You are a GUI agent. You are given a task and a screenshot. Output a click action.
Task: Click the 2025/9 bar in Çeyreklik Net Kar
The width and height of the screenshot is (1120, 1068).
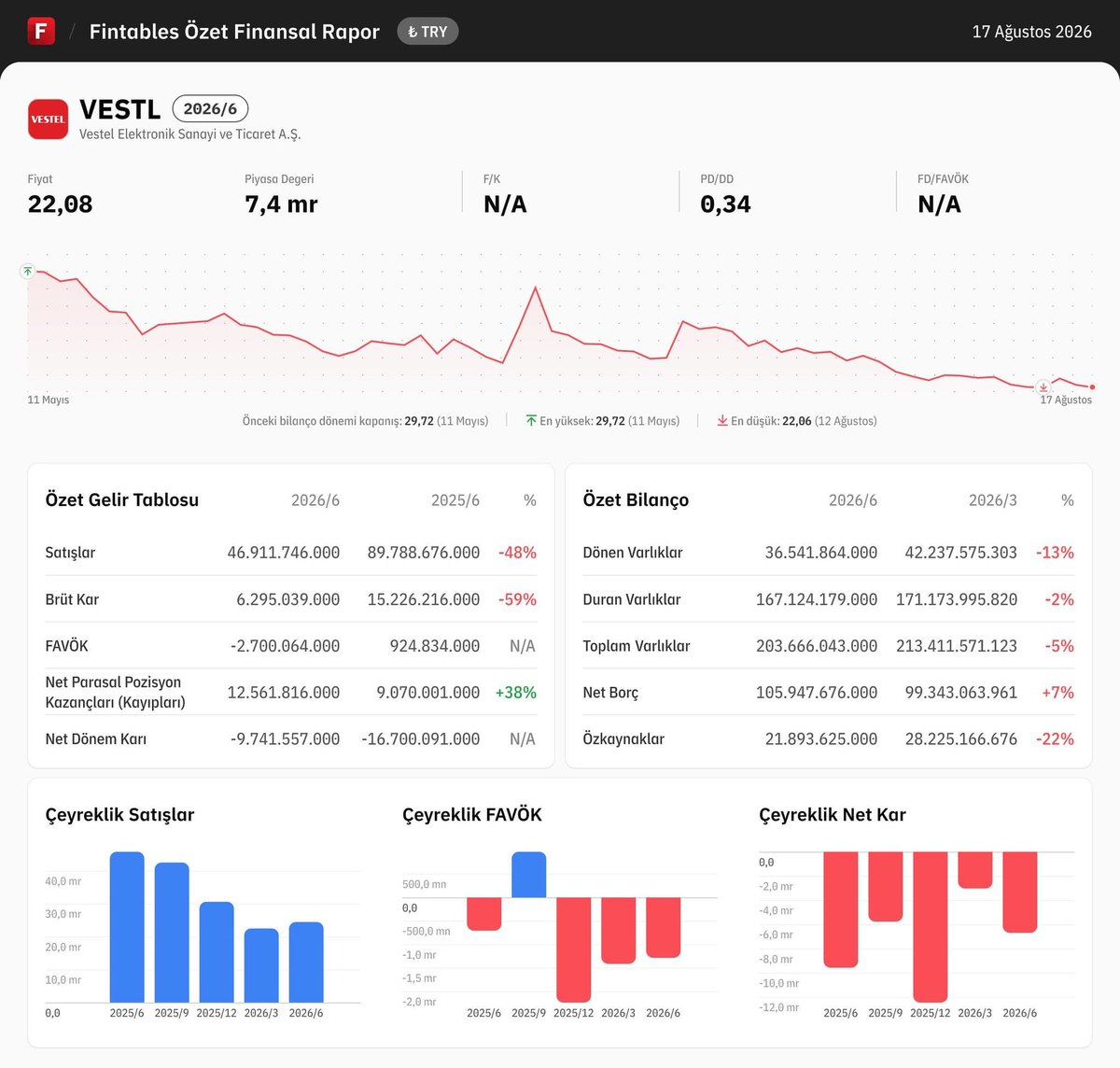(886, 887)
